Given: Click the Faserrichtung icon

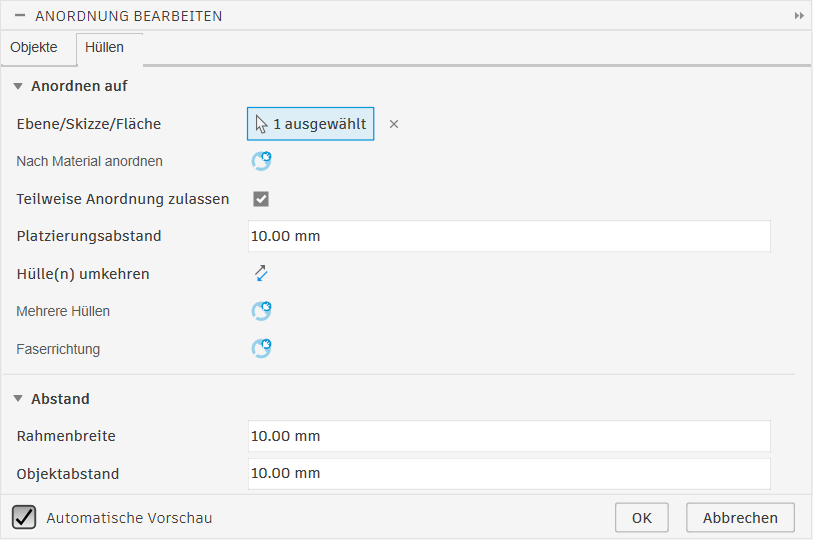Looking at the screenshot, I should pyautogui.click(x=261, y=349).
